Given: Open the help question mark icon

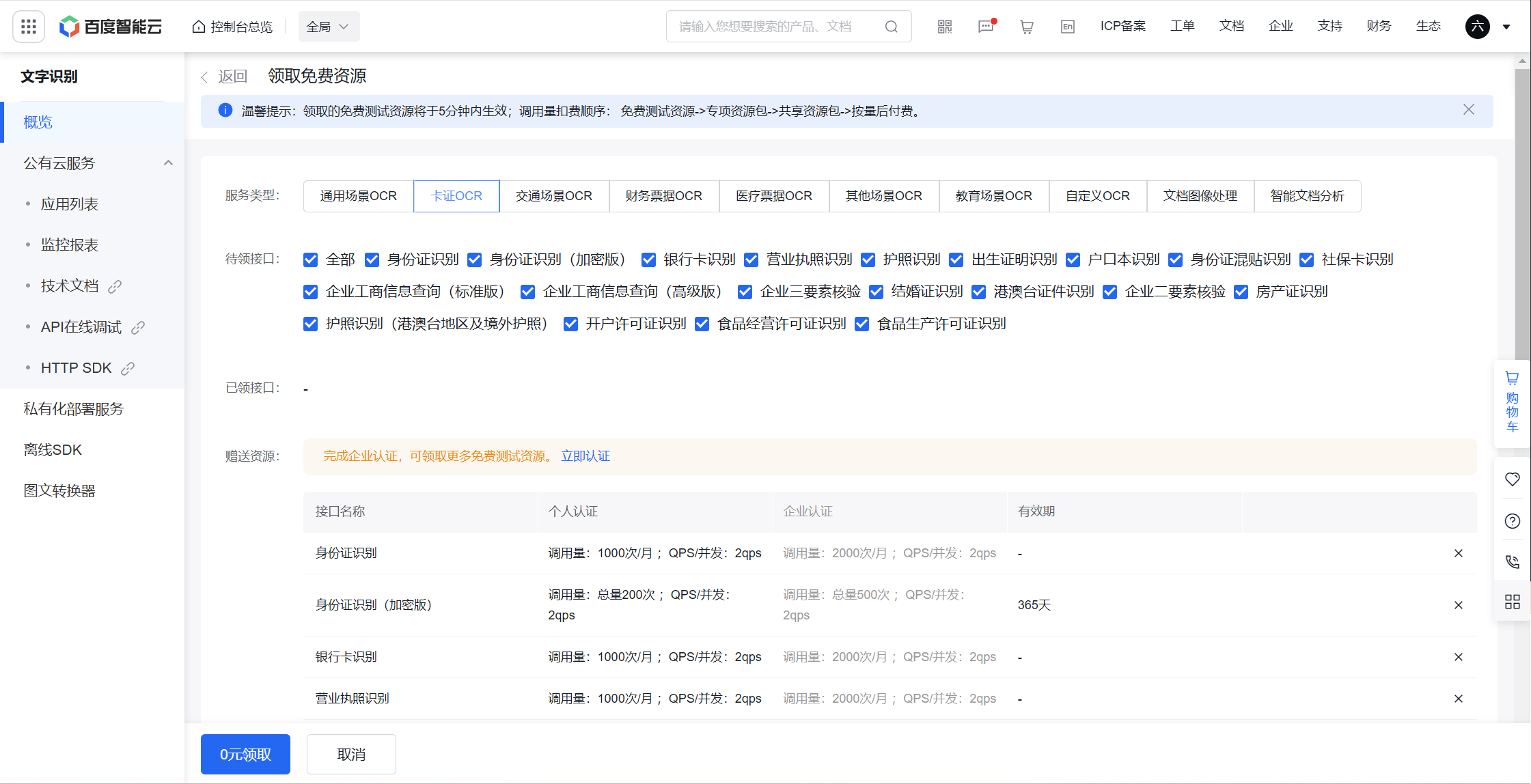Looking at the screenshot, I should 1513,521.
